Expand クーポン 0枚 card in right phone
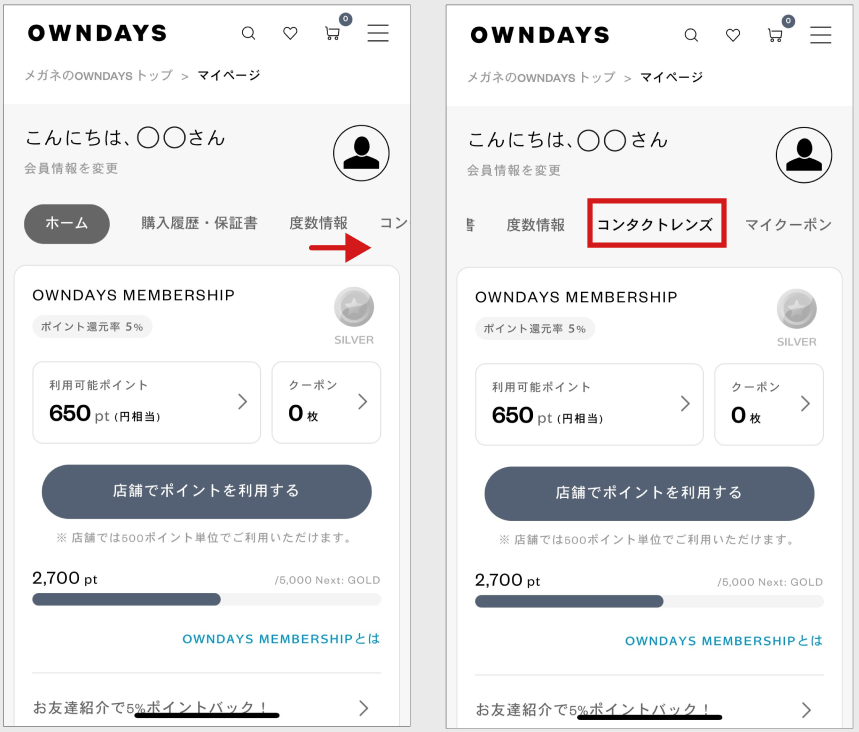This screenshot has width=859, height=732. pyautogui.click(x=769, y=404)
